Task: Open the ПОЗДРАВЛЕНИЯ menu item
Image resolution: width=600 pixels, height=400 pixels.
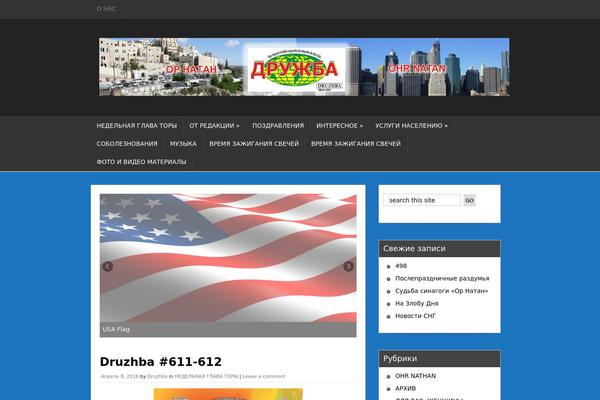Action: pyautogui.click(x=278, y=126)
